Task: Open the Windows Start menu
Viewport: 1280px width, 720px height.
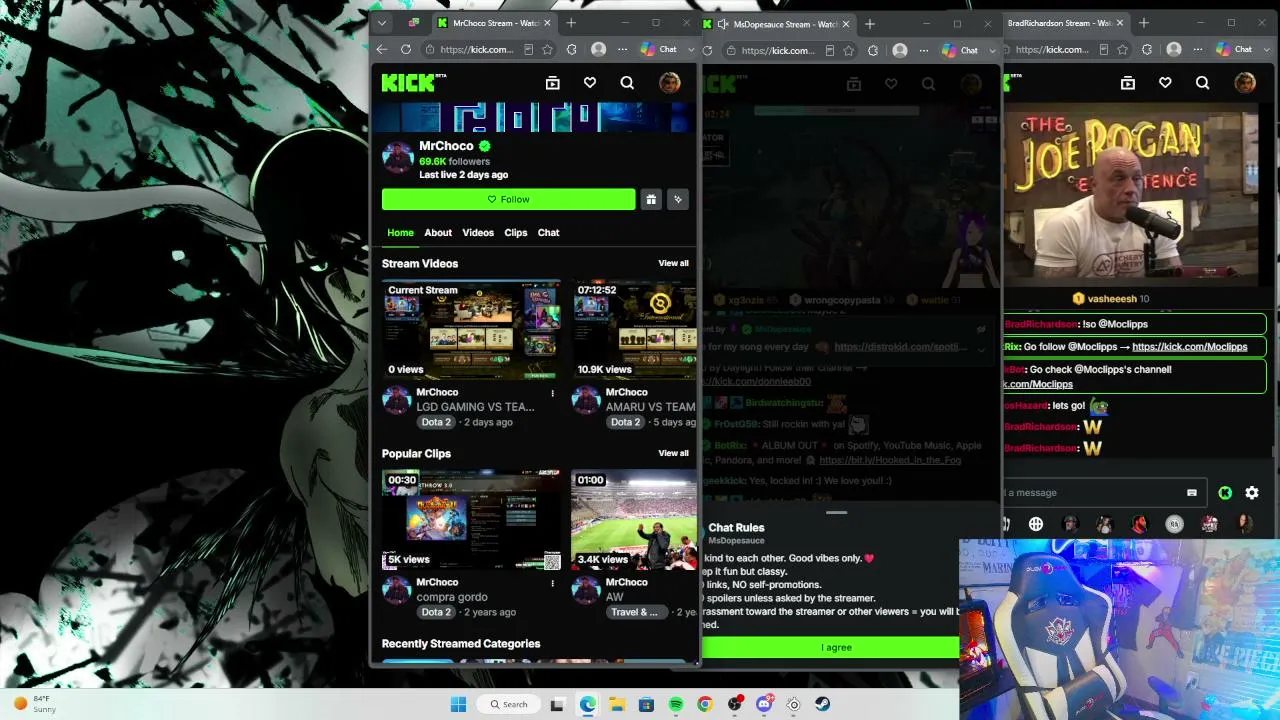Action: pos(458,704)
